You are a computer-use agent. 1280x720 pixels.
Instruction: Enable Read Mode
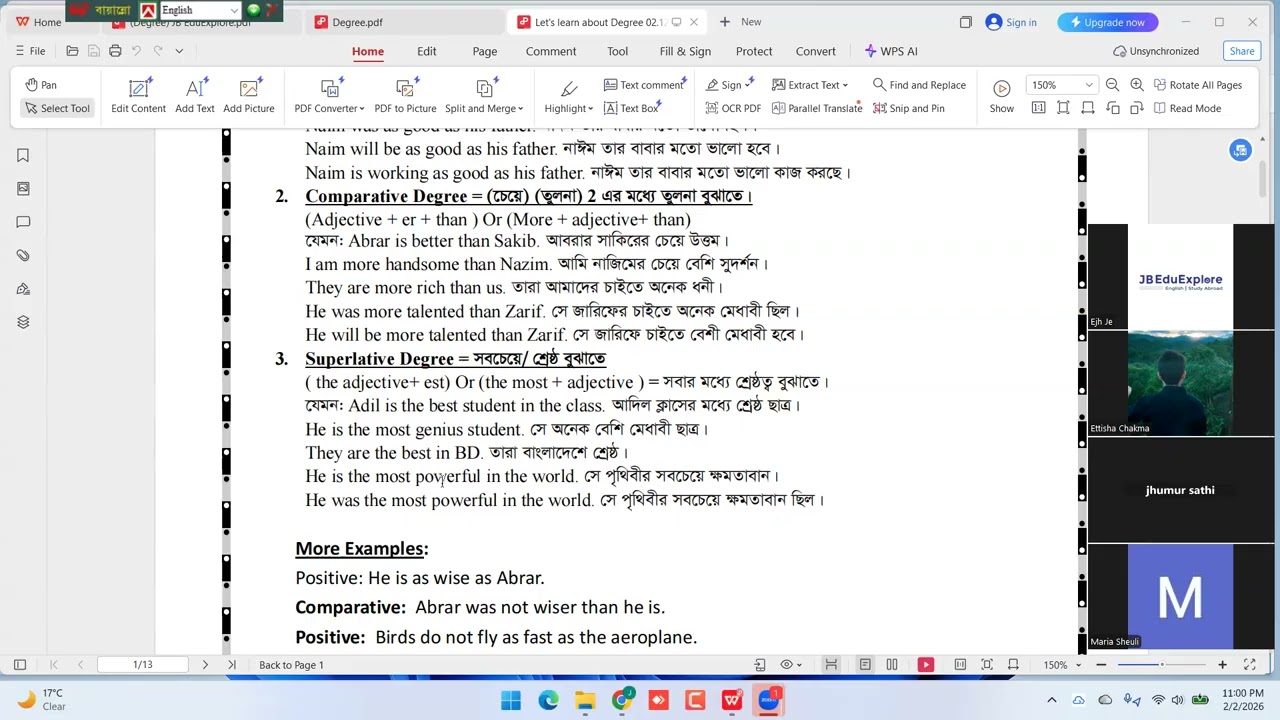[1186, 108]
